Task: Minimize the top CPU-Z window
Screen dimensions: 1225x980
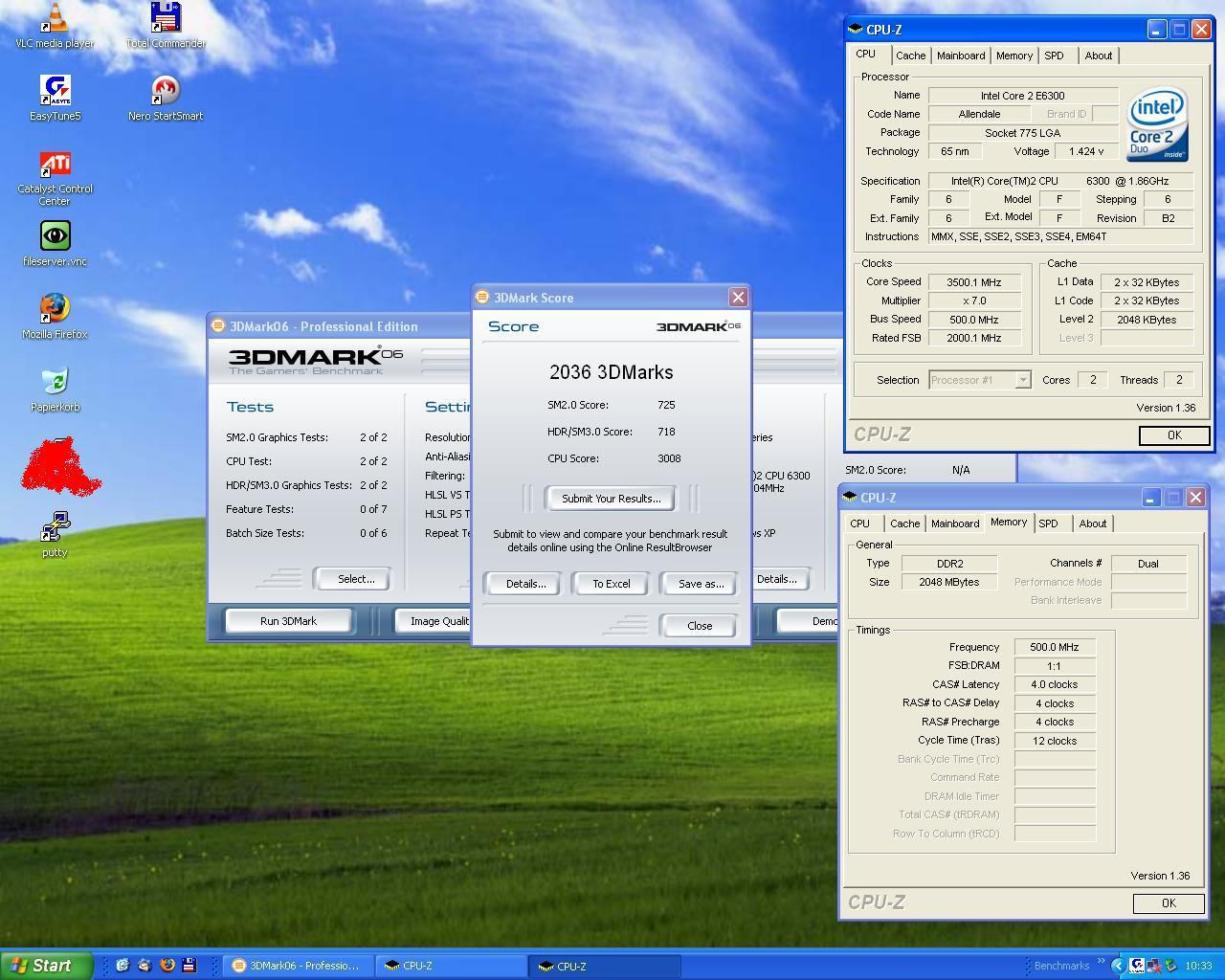Action: click(x=1156, y=30)
